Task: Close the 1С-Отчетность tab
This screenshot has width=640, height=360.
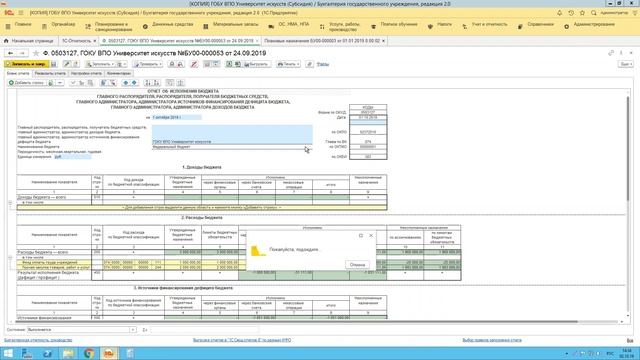Action: click(95, 41)
